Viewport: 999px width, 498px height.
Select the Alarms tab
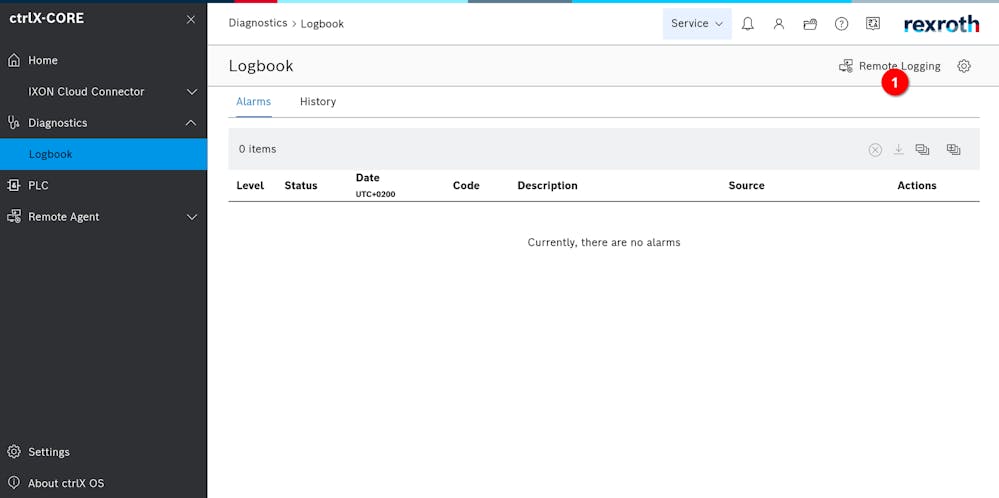click(x=253, y=102)
